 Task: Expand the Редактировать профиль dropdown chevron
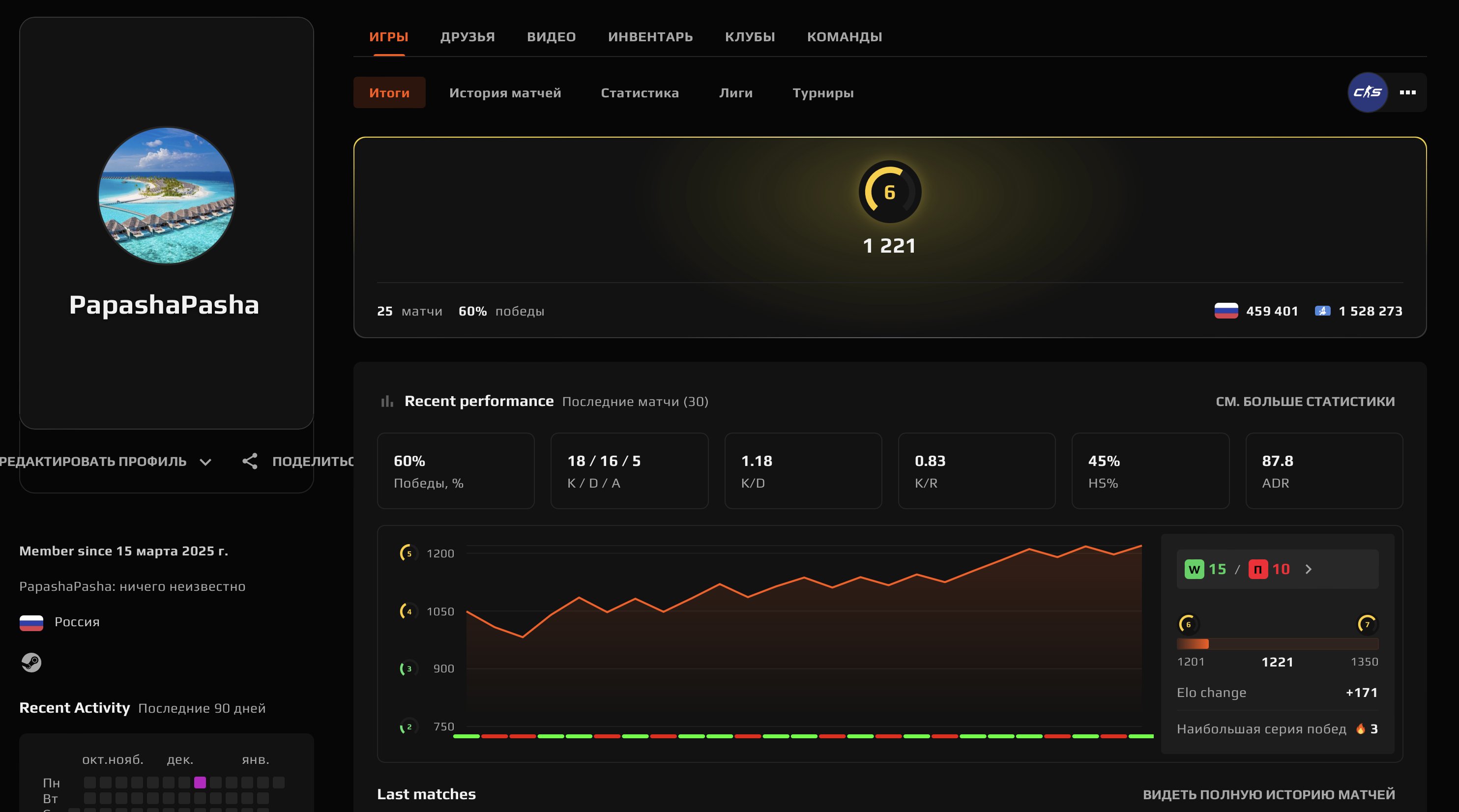coord(205,462)
